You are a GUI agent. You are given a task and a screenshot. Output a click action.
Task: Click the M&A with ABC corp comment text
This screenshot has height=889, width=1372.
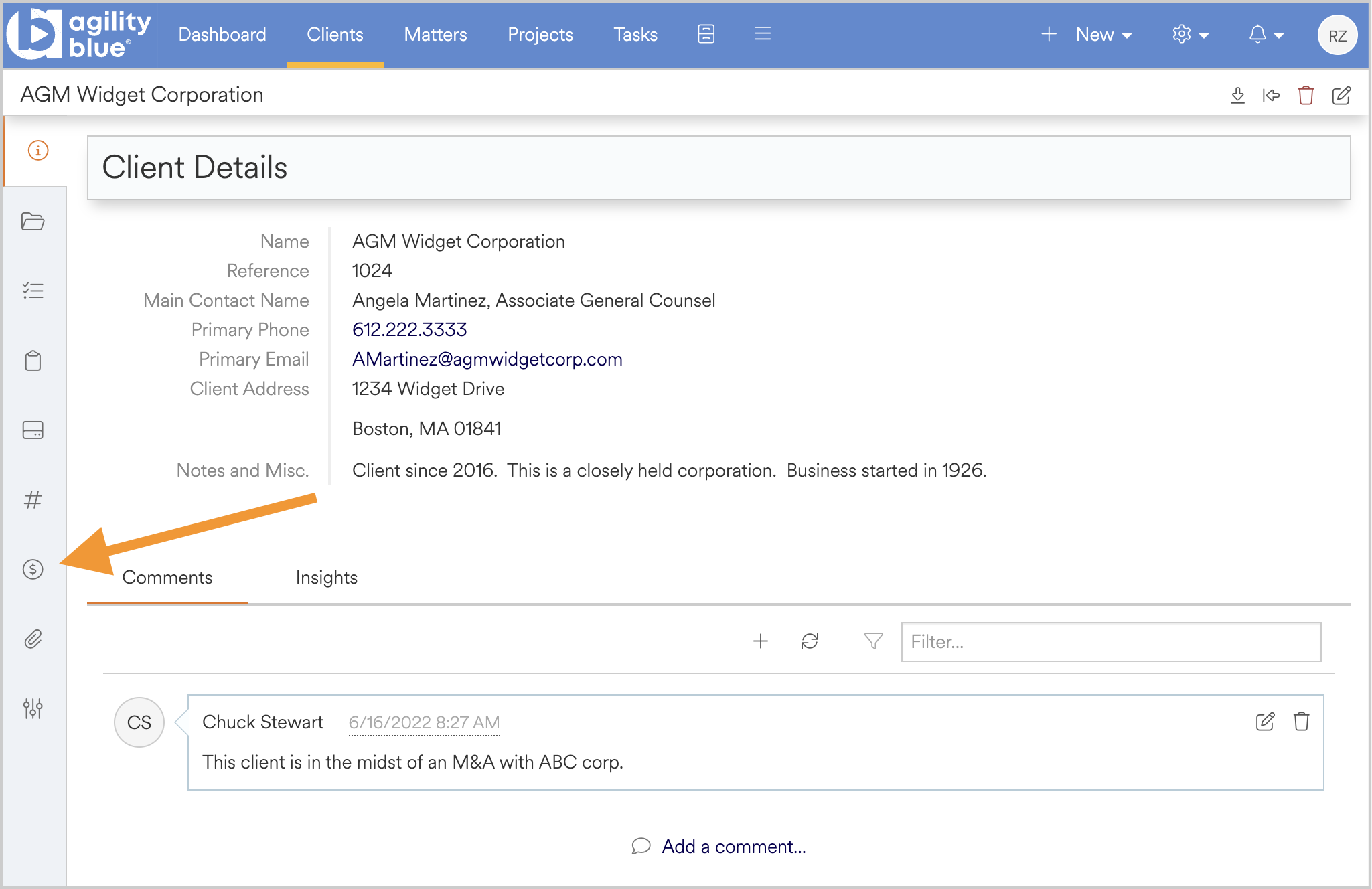pyautogui.click(x=412, y=762)
